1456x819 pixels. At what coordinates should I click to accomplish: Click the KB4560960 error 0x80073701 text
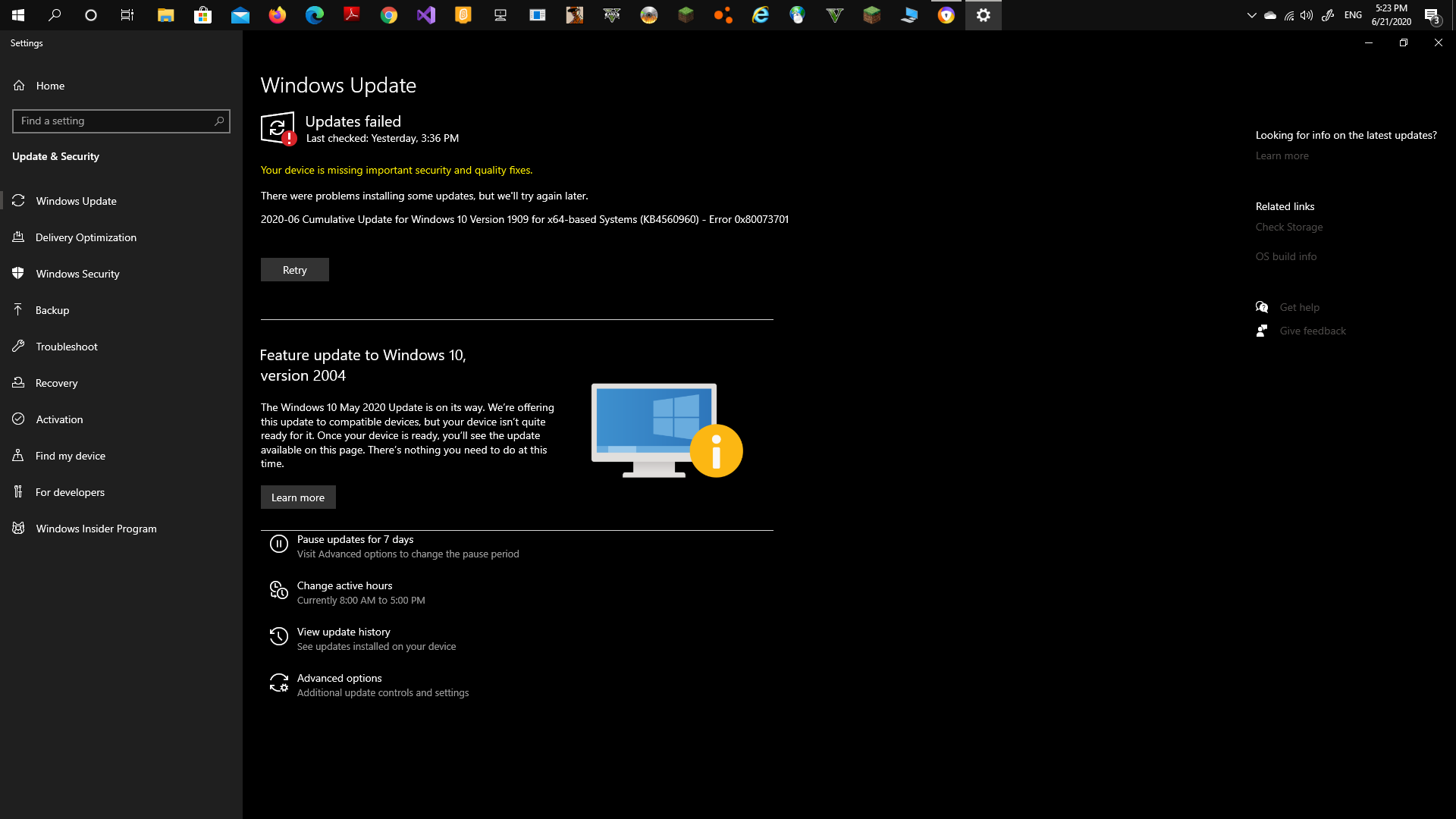click(x=525, y=219)
